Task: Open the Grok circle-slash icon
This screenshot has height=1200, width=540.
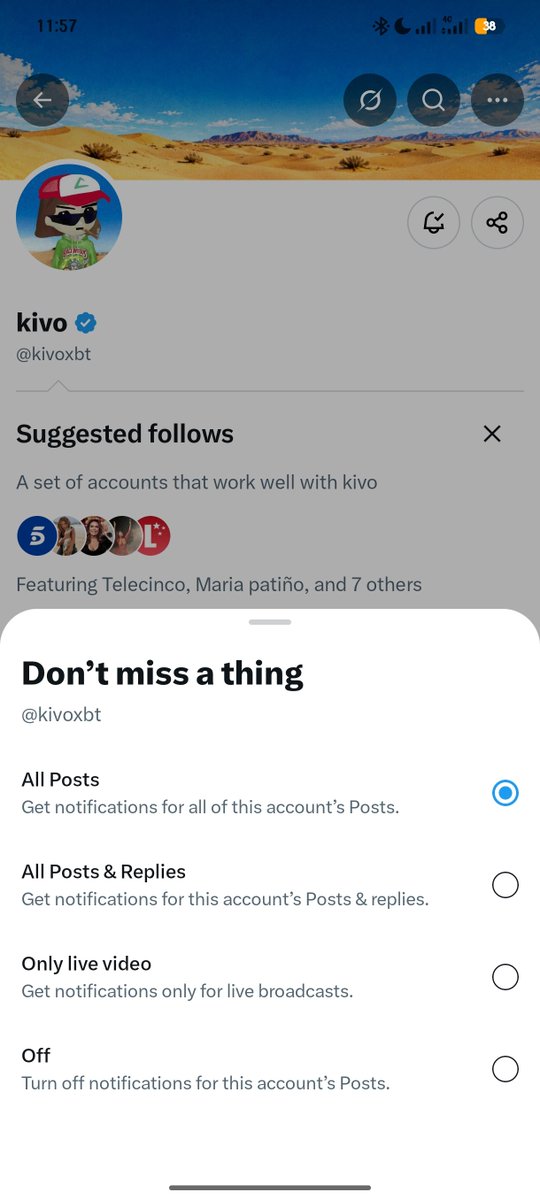Action: (x=370, y=100)
